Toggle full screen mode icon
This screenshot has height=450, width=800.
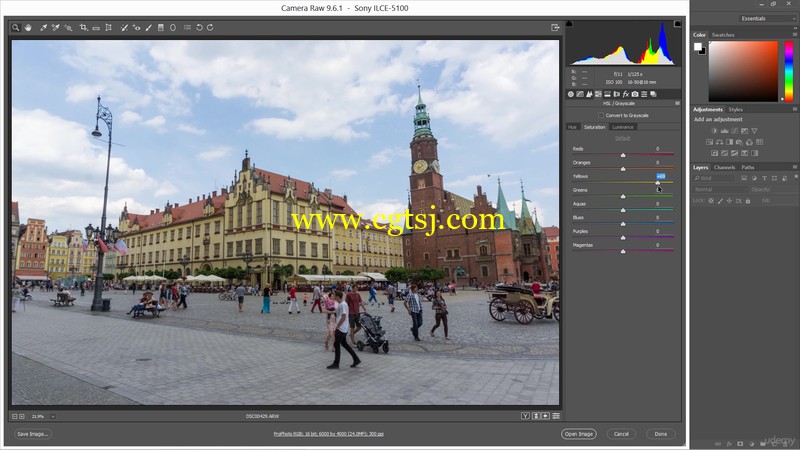(x=555, y=28)
